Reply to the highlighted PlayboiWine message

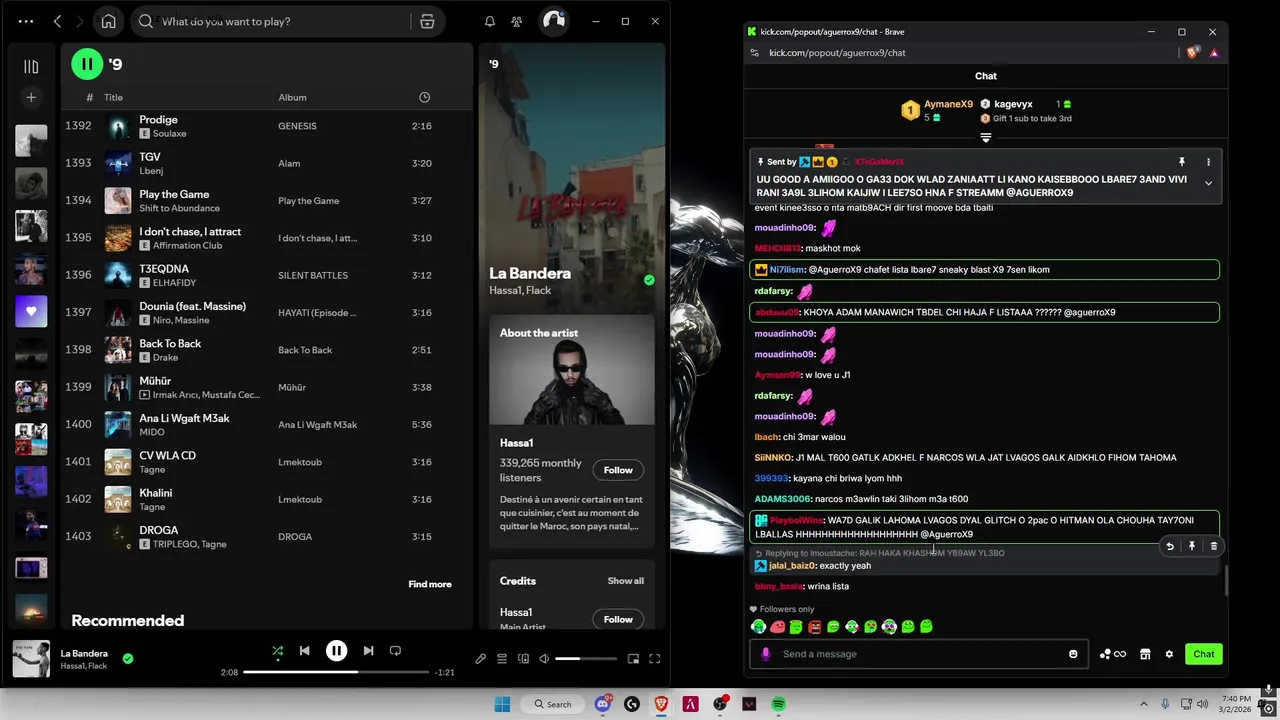pos(1170,546)
